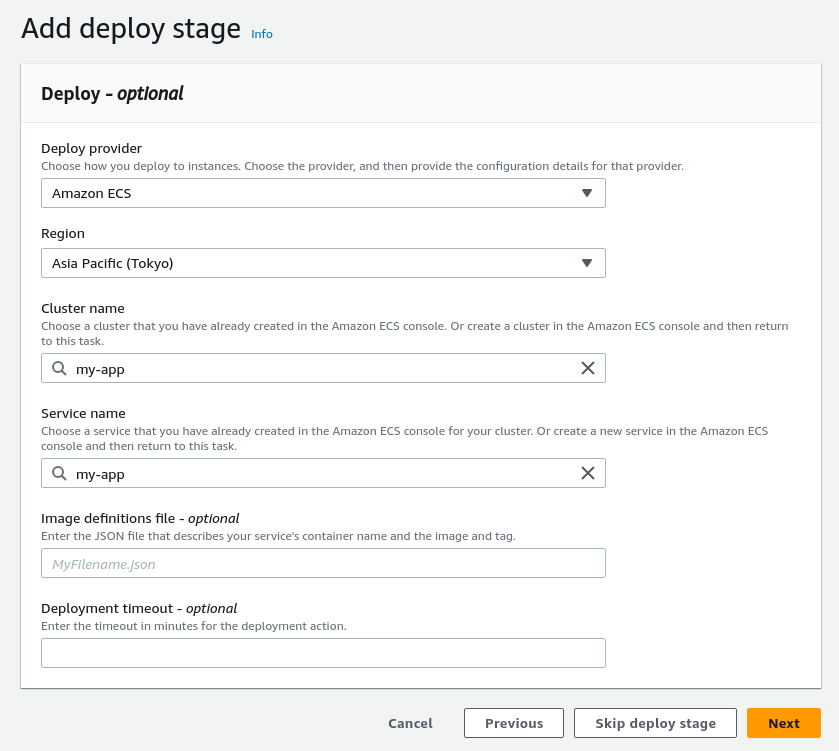839x751 pixels.
Task: Expand the Region dropdown arrow
Action: 587,263
